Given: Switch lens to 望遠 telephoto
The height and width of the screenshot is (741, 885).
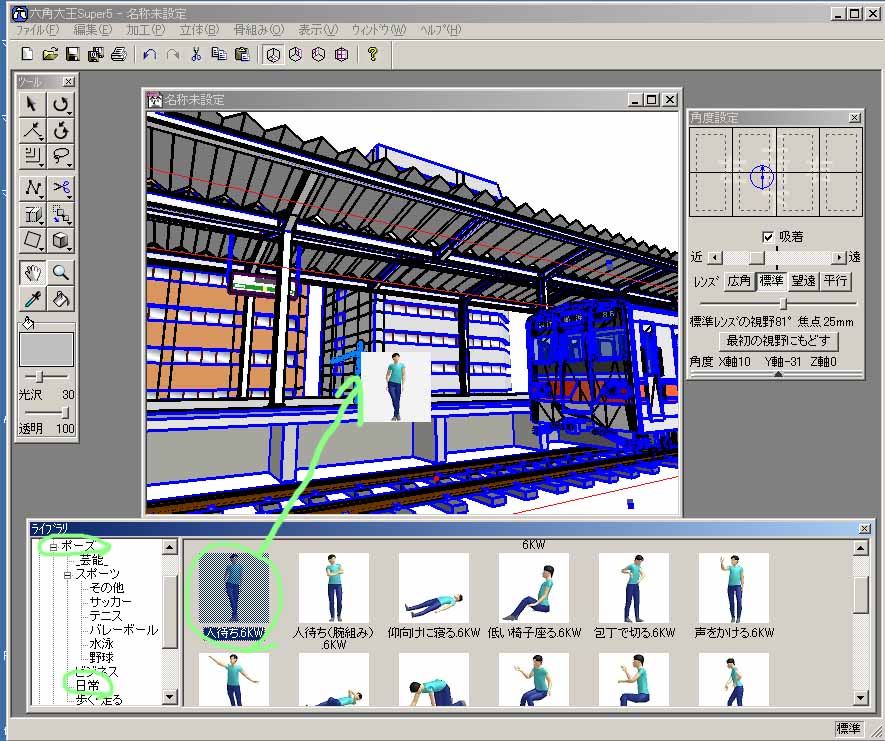Looking at the screenshot, I should [803, 281].
